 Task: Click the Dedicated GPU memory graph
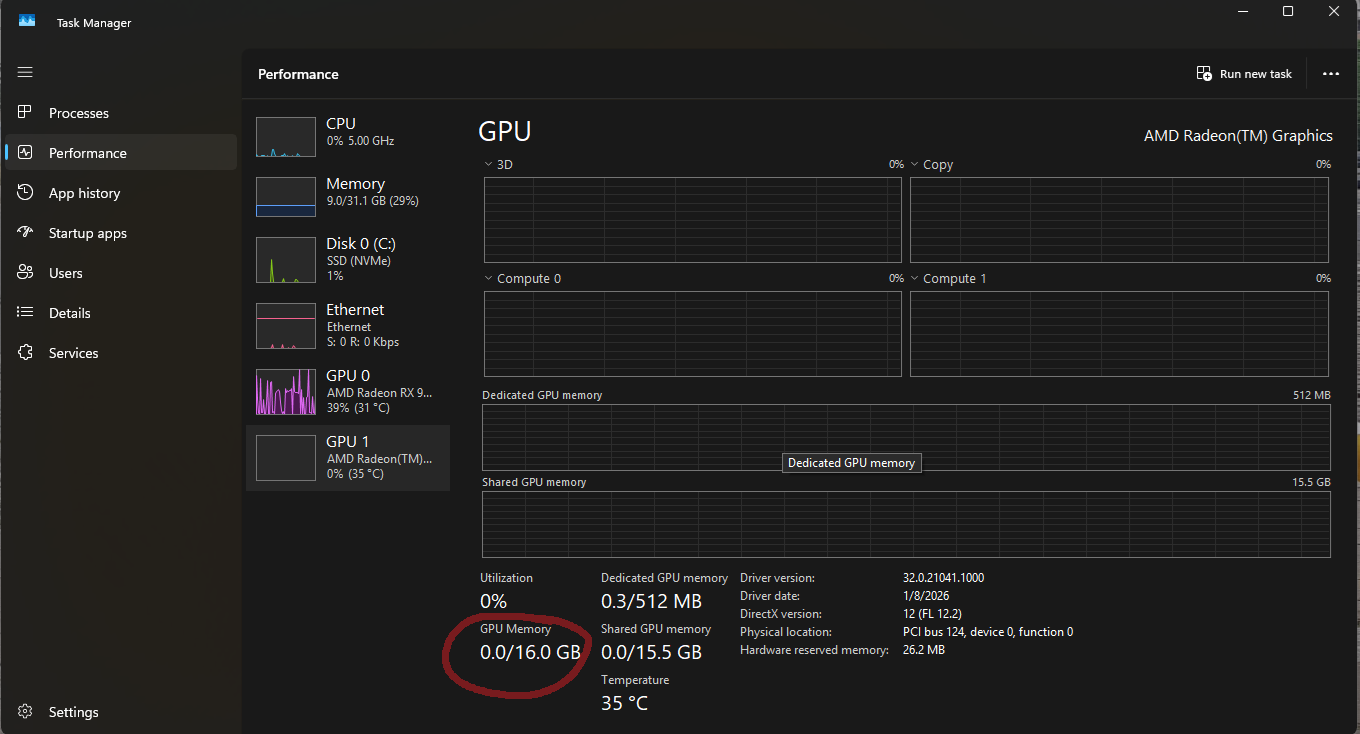906,437
